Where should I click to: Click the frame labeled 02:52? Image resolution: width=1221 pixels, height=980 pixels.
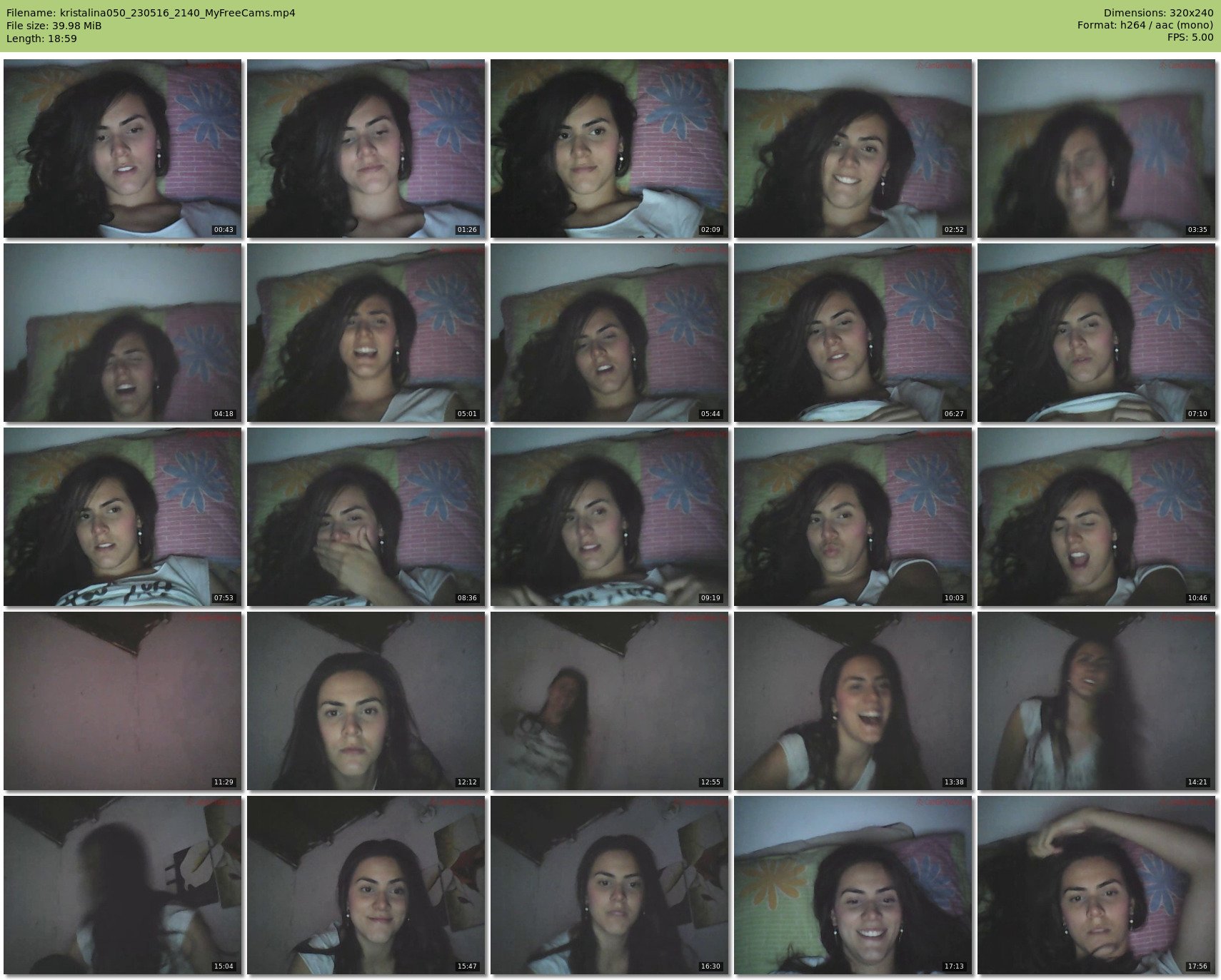pos(853,148)
